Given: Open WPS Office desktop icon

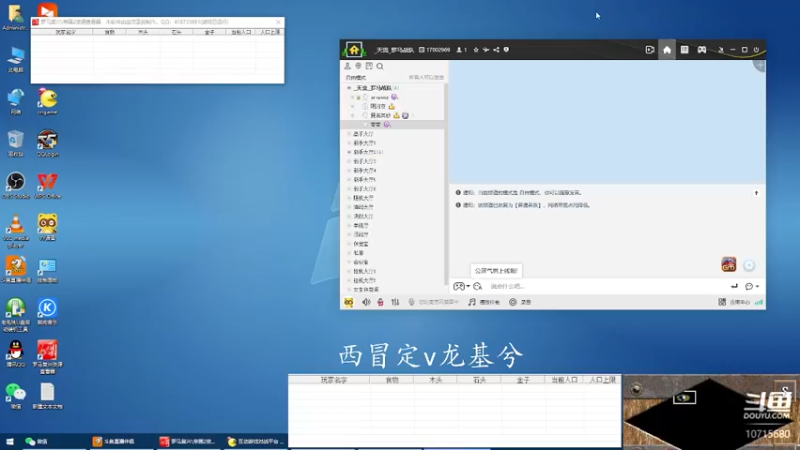Looking at the screenshot, I should pyautogui.click(x=47, y=185).
